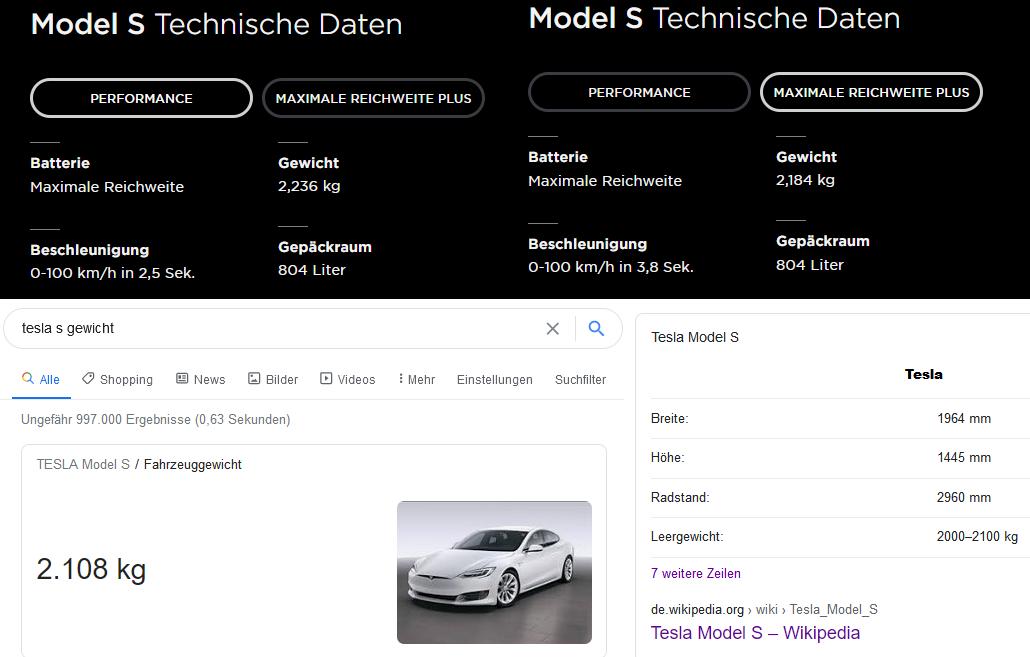Click the Bilder image icon

tap(254, 378)
